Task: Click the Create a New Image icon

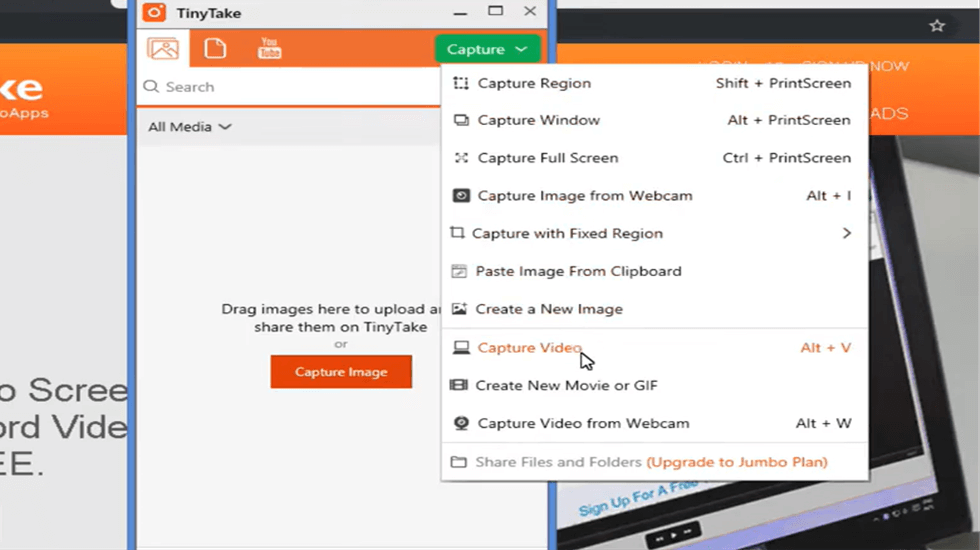Action: [459, 309]
